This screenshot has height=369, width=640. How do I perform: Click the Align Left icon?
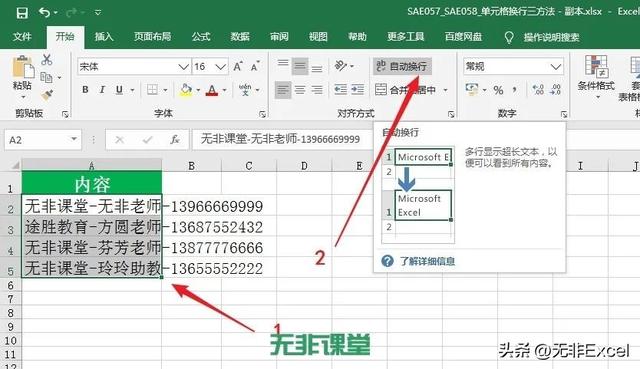click(x=283, y=90)
